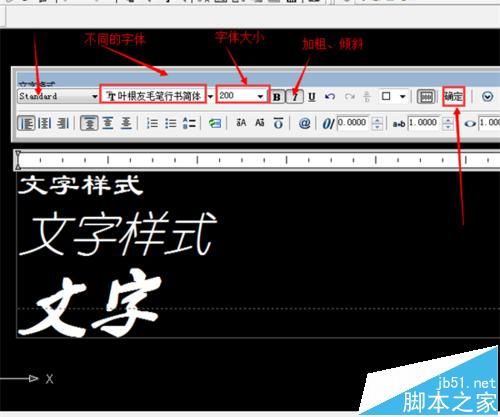The width and height of the screenshot is (500, 417).
Task: Increase tracking value with up arrow
Action: [x=448, y=120]
